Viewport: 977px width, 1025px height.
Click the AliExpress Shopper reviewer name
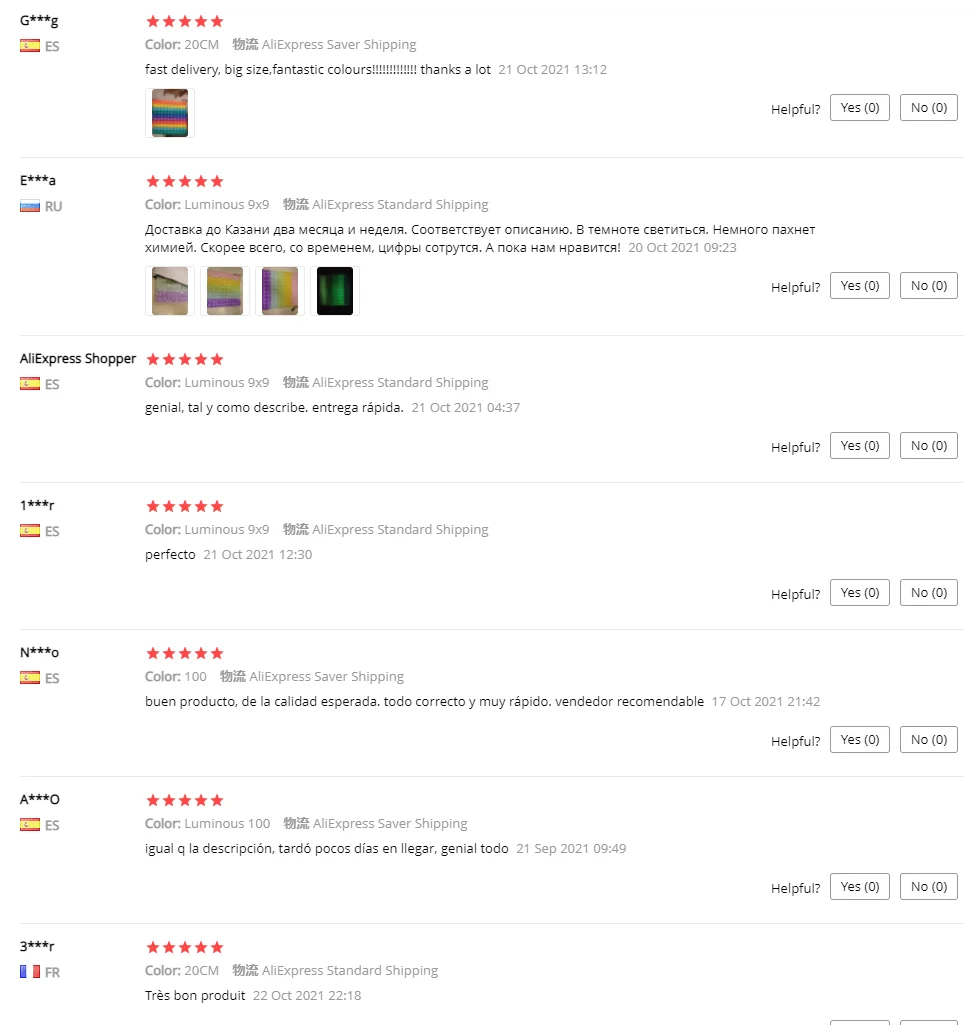coord(78,359)
